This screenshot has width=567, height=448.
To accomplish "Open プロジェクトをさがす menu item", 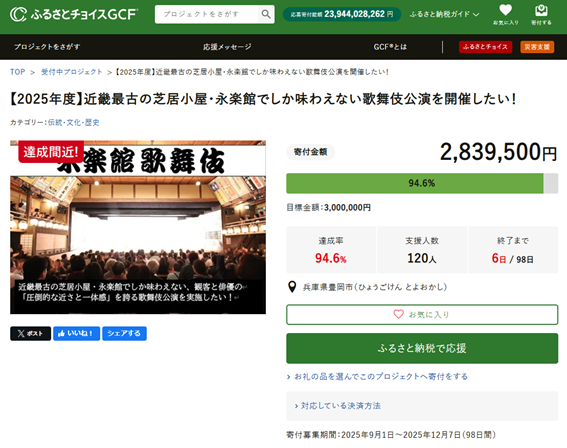I will pyautogui.click(x=47, y=47).
